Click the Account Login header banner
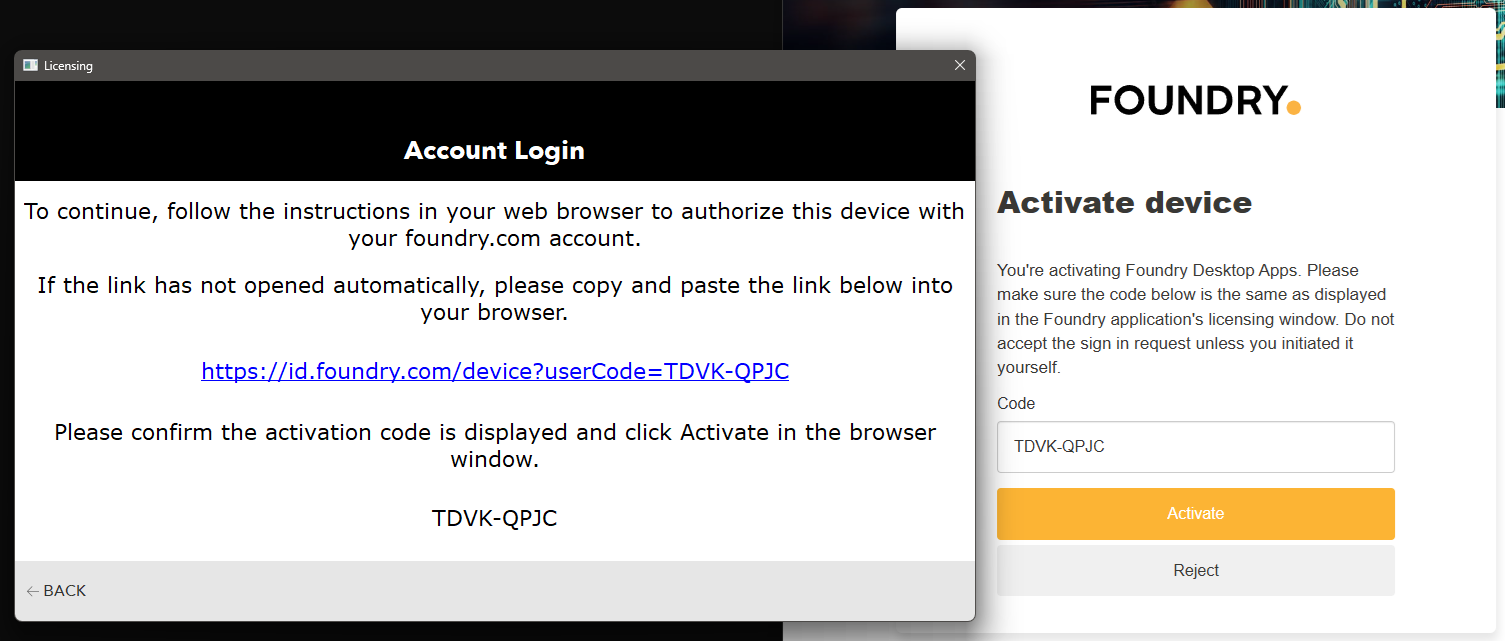 point(495,131)
